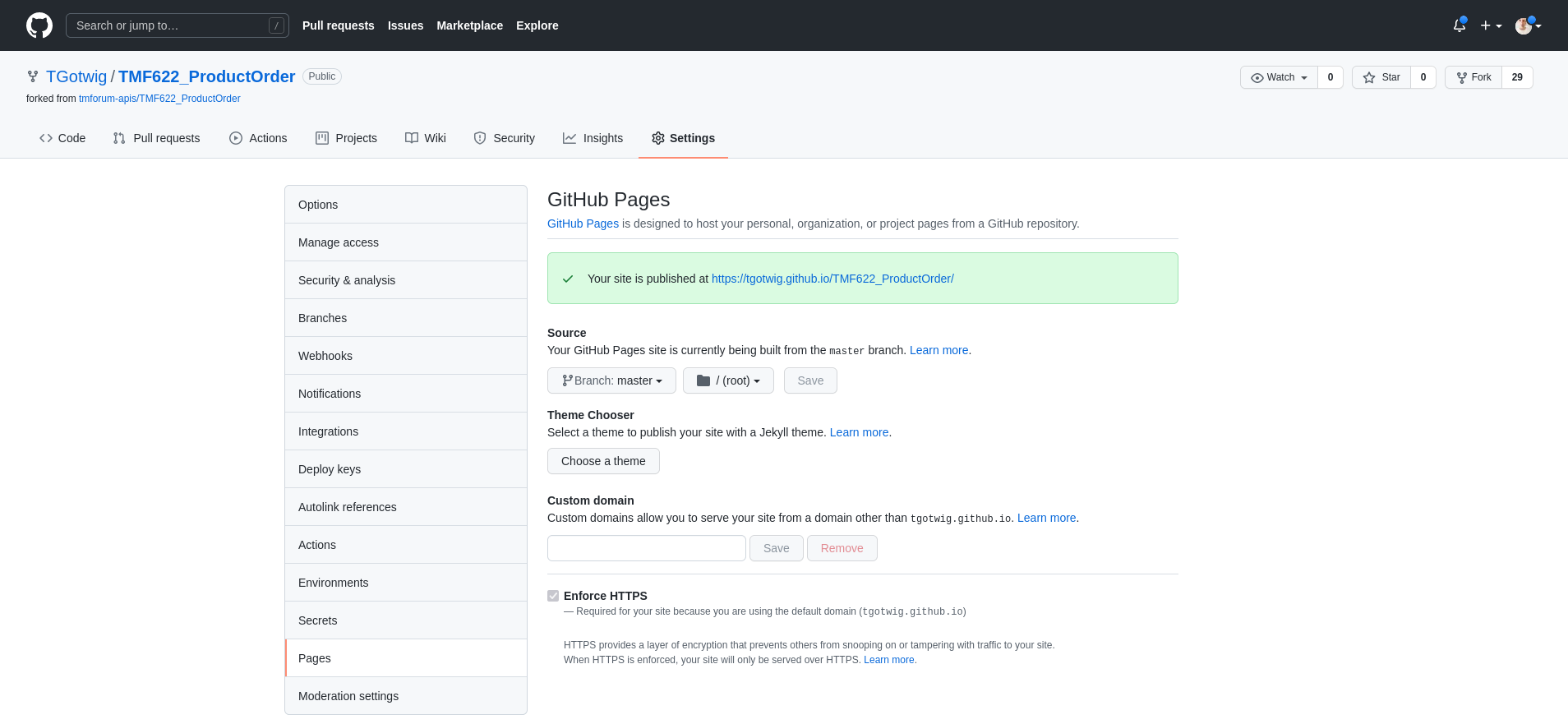Viewport: 1568px width, 724px height.
Task: Click Remove custom domain button
Action: click(842, 548)
